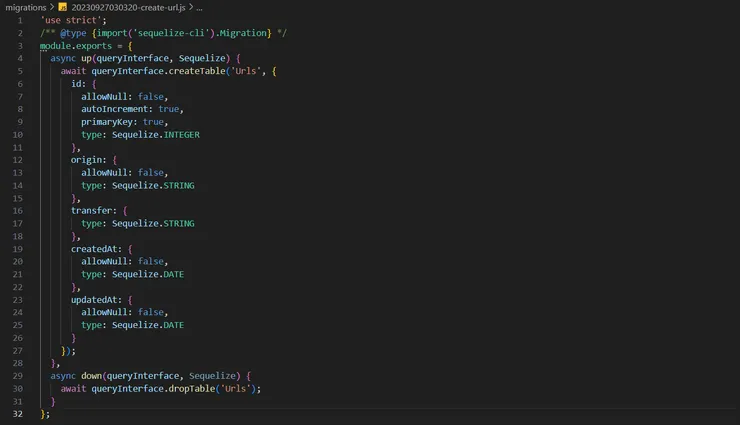Click the updatedAt property key
Screen dimensions: 740x425
94,300
